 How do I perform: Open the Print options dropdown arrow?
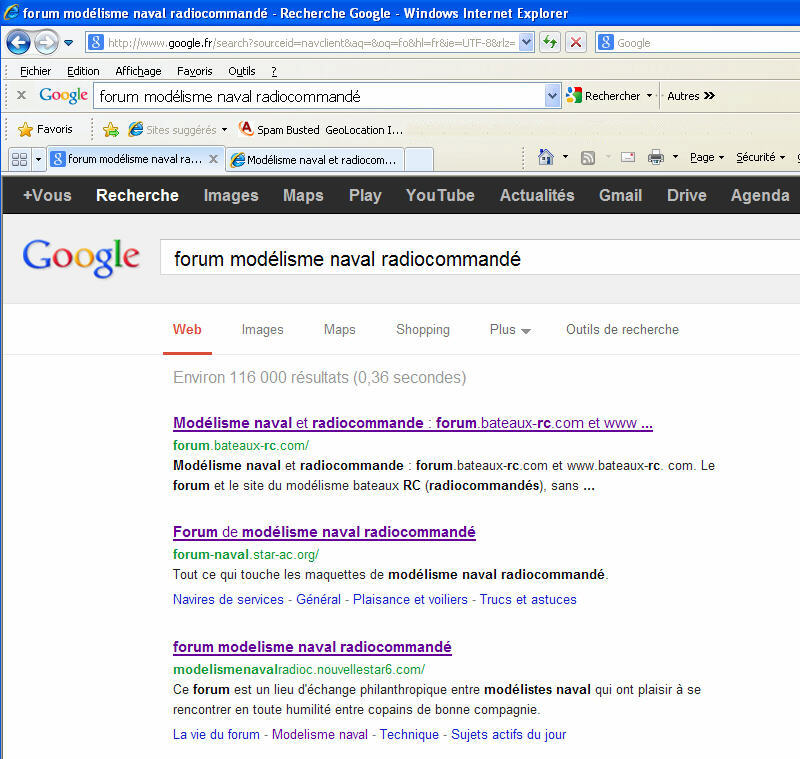pyautogui.click(x=675, y=157)
